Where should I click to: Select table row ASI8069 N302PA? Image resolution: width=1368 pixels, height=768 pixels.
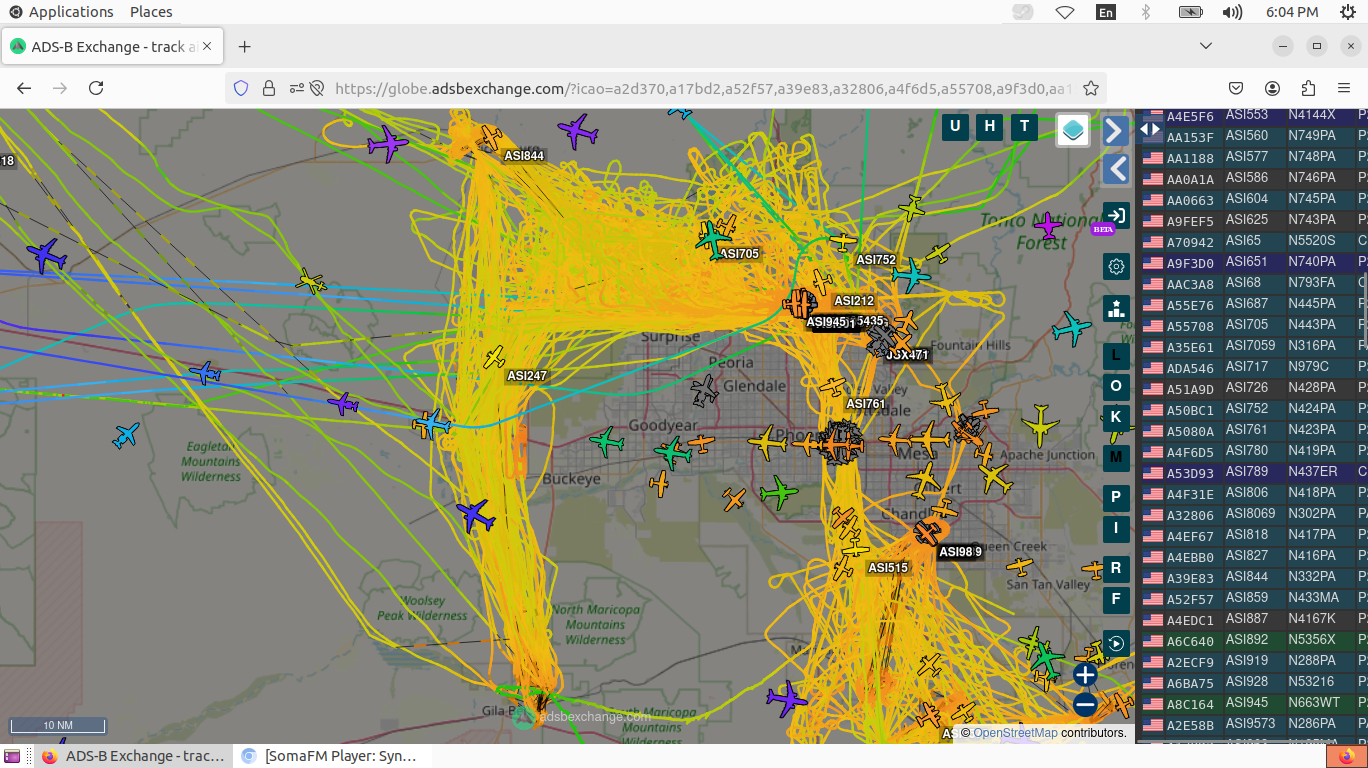tap(1252, 515)
